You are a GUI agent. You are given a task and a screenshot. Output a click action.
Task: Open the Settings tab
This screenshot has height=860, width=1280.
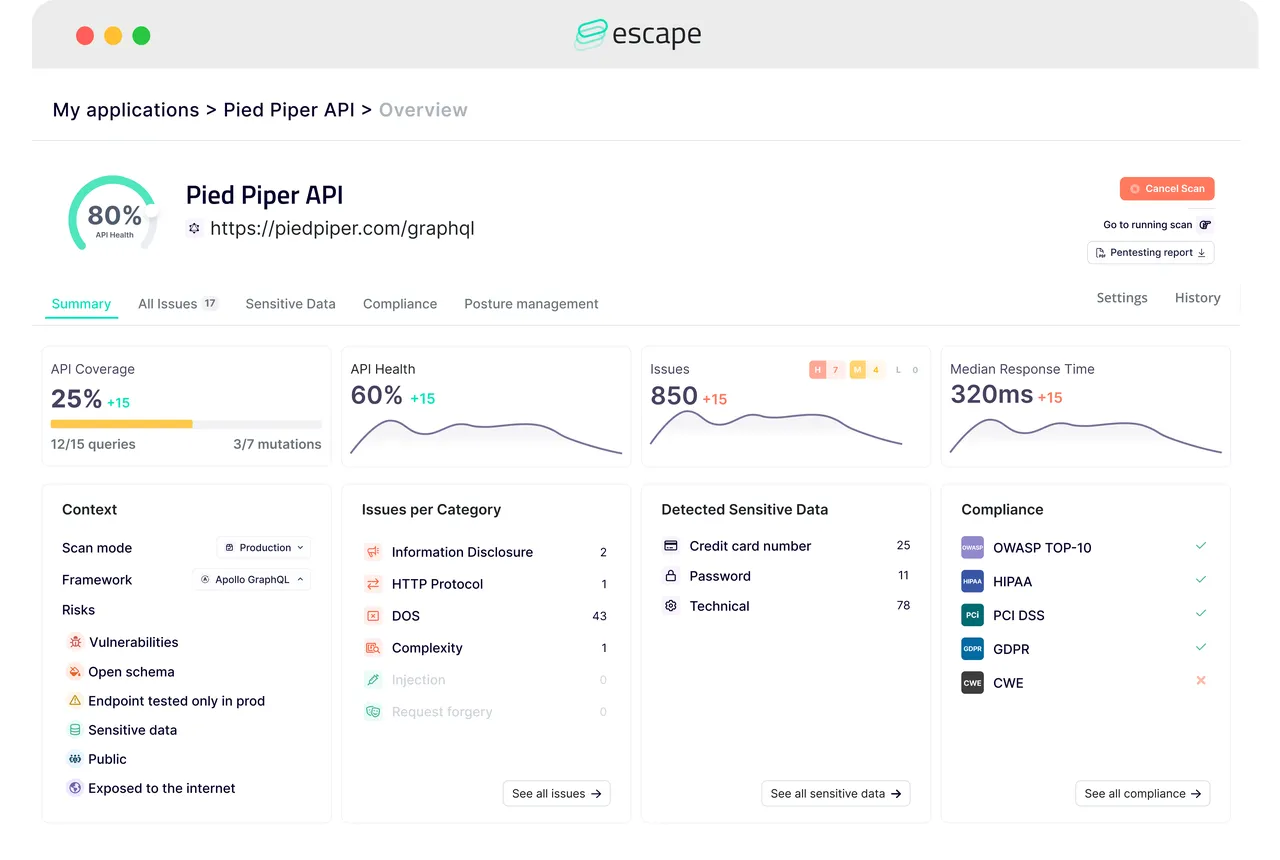(1122, 298)
